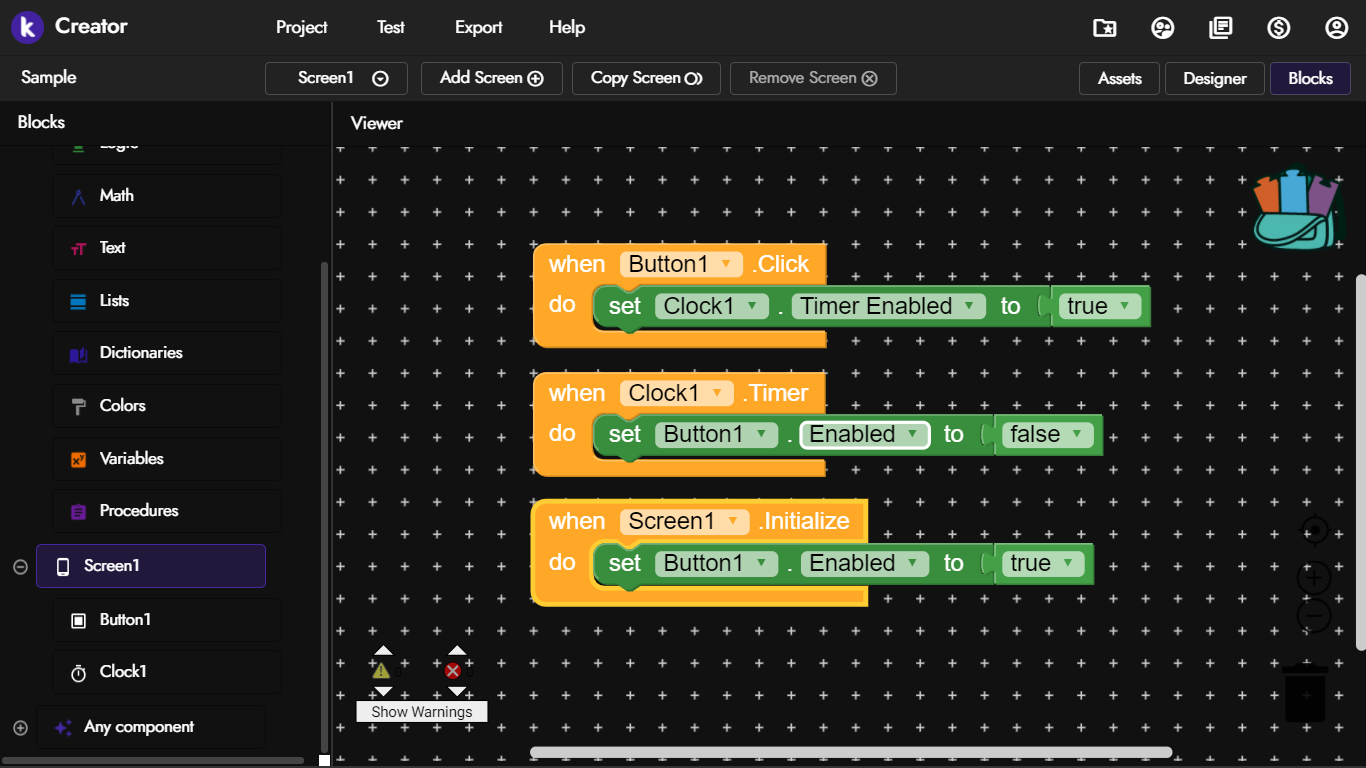Viewport: 1366px width, 768px height.
Task: Open the stacked documents icon in header
Action: pyautogui.click(x=1220, y=28)
